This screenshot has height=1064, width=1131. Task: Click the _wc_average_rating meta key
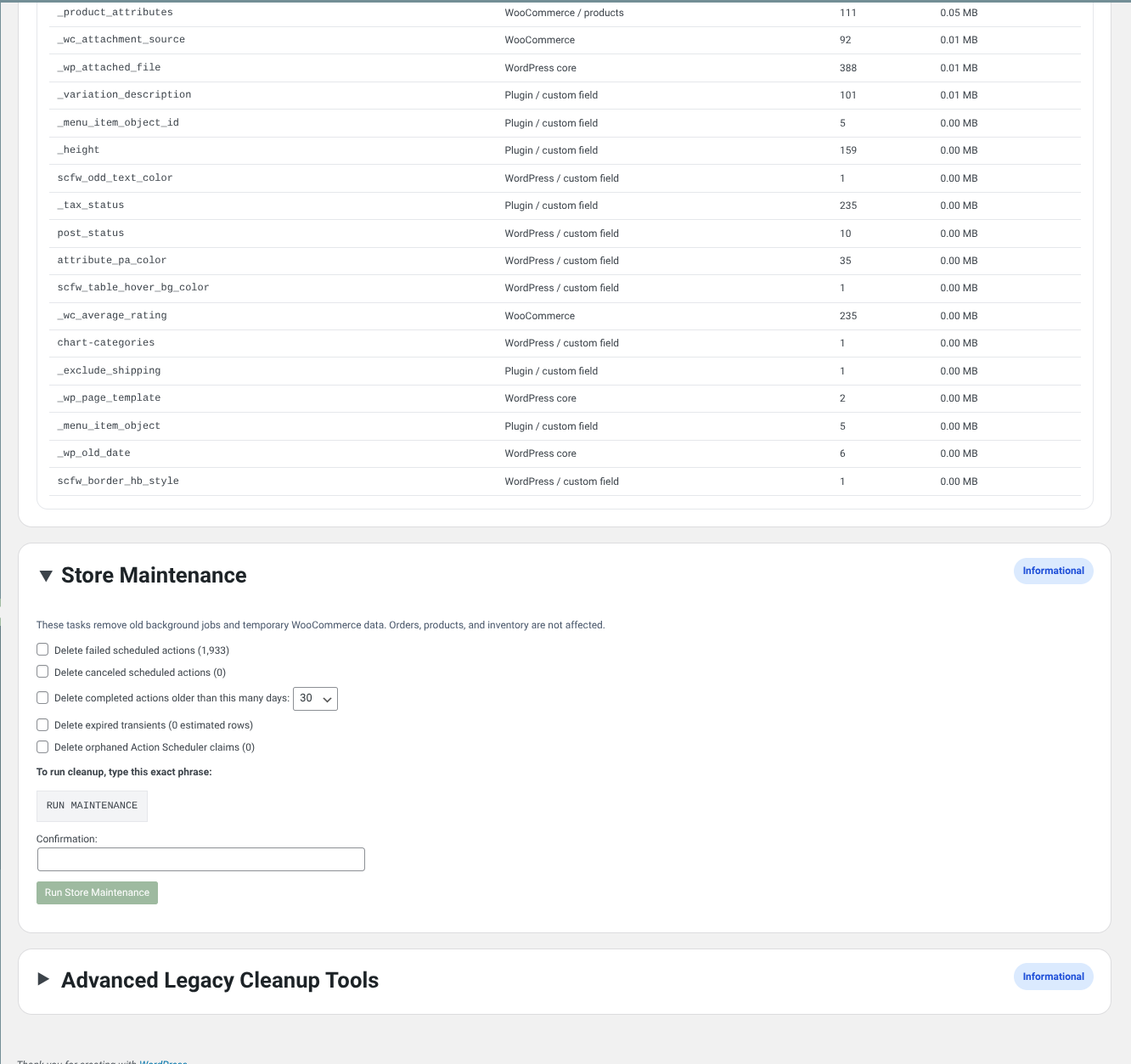pyautogui.click(x=112, y=316)
